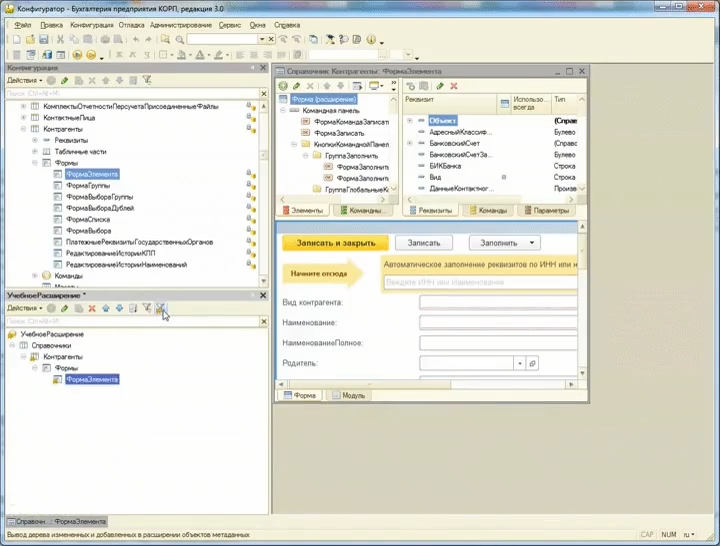Open the Отладка menu

[131, 25]
